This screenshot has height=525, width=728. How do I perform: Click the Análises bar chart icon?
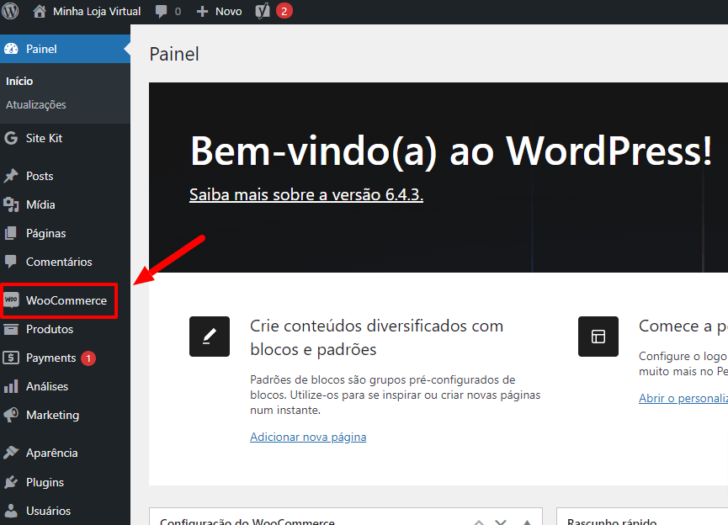[x=11, y=386]
